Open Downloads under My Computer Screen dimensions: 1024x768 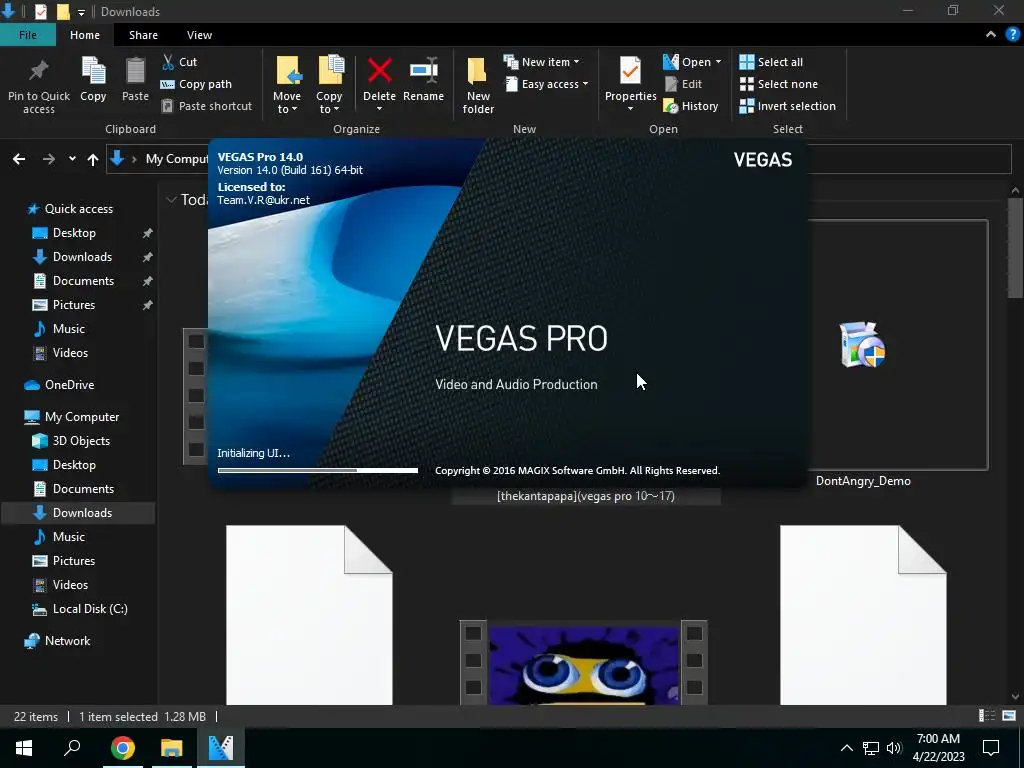pos(82,513)
